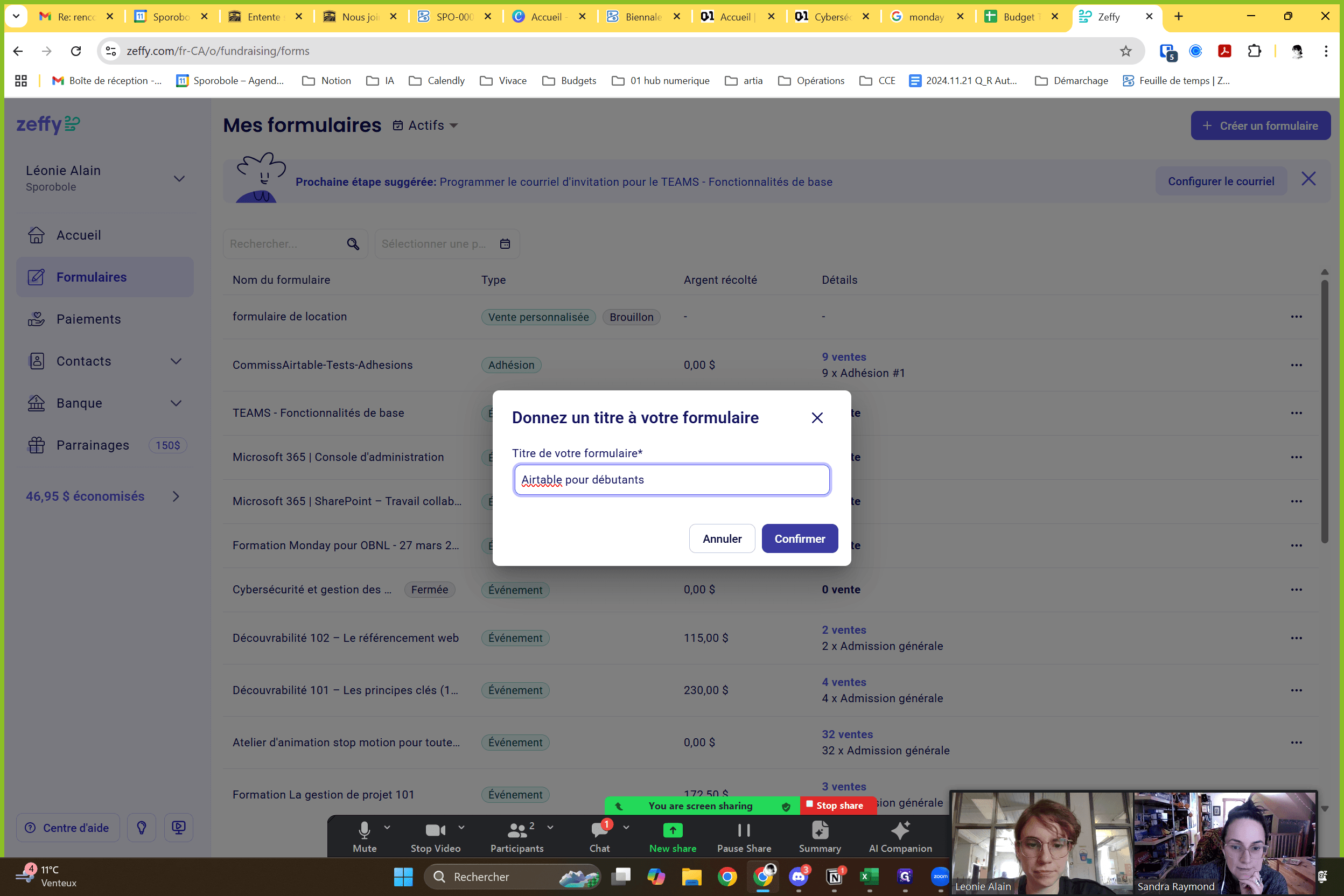The image size is (1344, 896).
Task: Start a New share in Zoom
Action: (673, 837)
